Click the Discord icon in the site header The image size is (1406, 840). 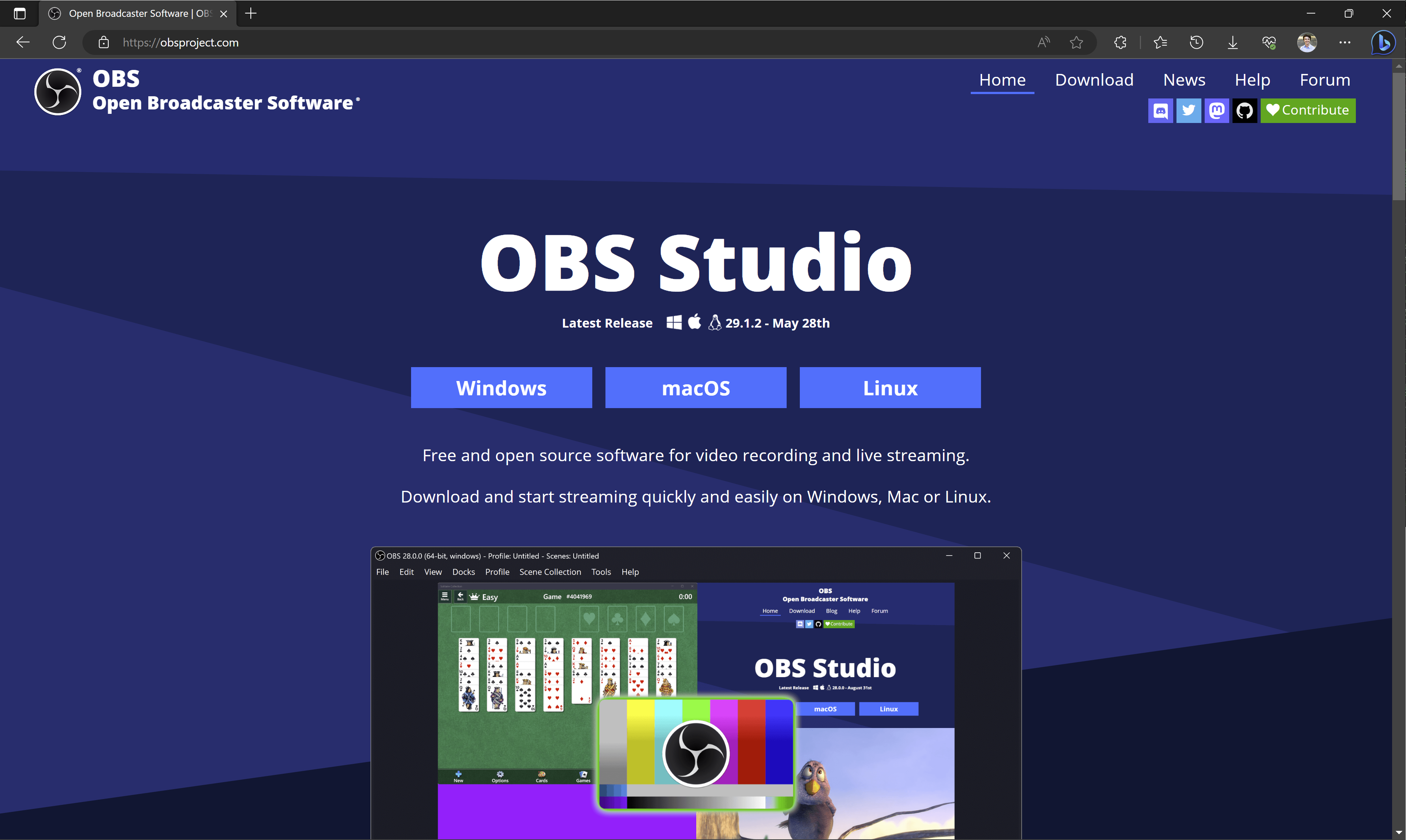tap(1160, 111)
